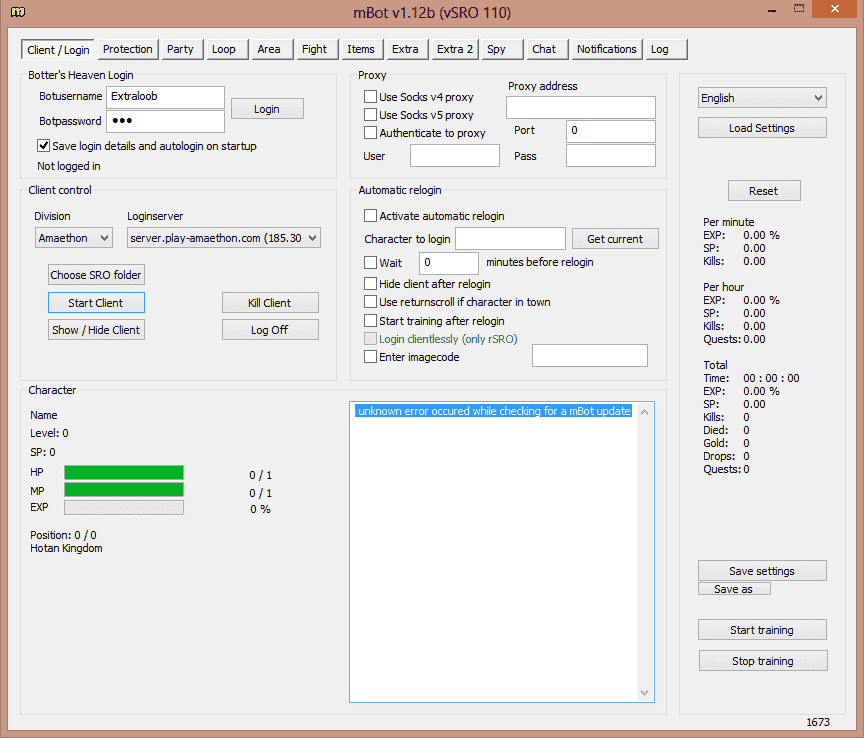Viewport: 864px width, 738px height.
Task: Click the Proxy address field
Action: [581, 107]
